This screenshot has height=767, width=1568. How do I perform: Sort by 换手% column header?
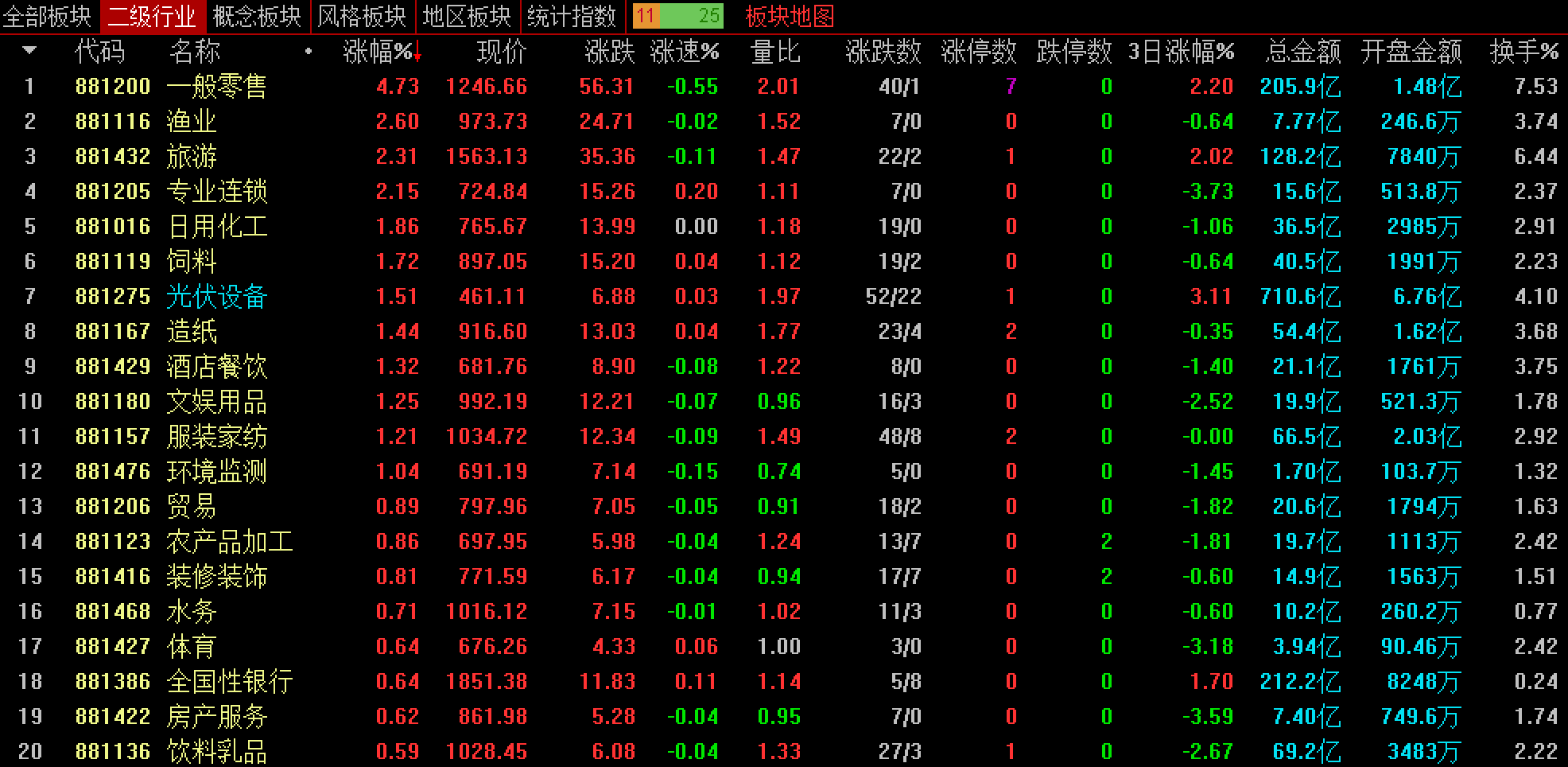tap(1524, 52)
